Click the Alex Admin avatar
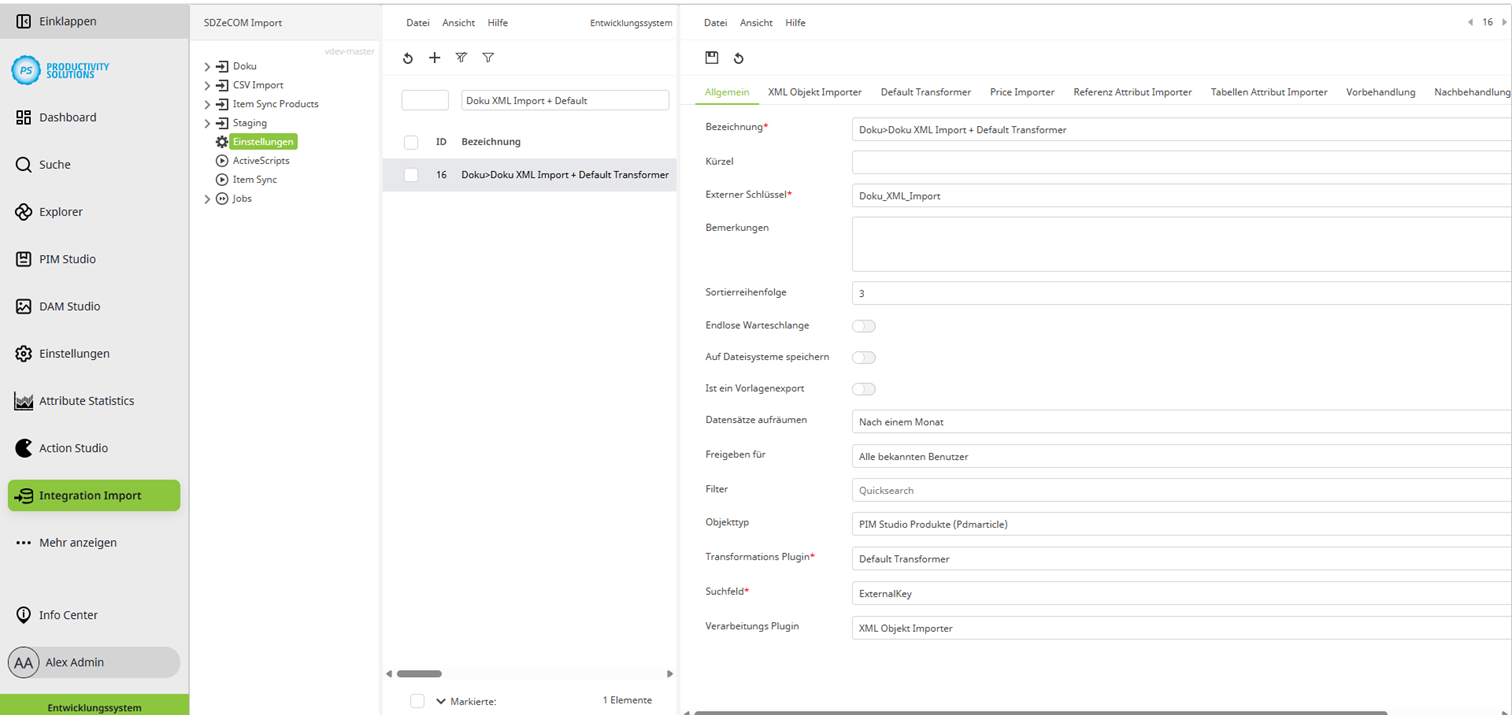Viewport: 1512px width, 715px height. [x=23, y=662]
